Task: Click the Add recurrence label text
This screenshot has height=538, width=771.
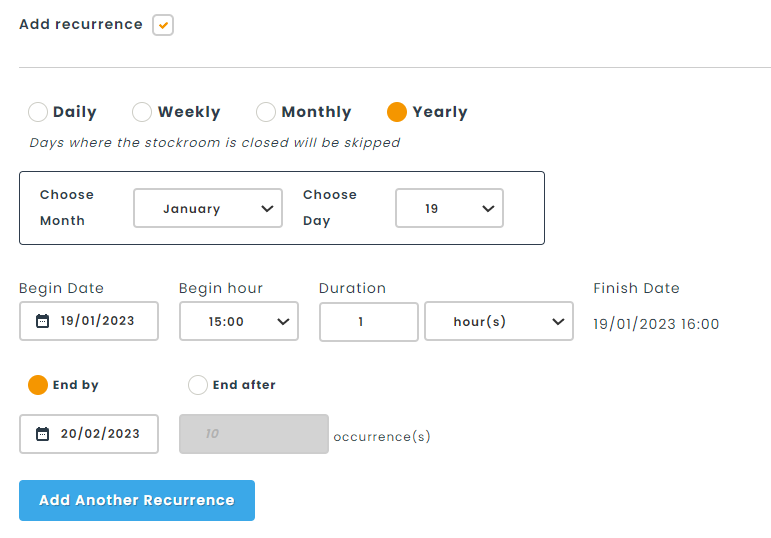Action: [x=81, y=24]
